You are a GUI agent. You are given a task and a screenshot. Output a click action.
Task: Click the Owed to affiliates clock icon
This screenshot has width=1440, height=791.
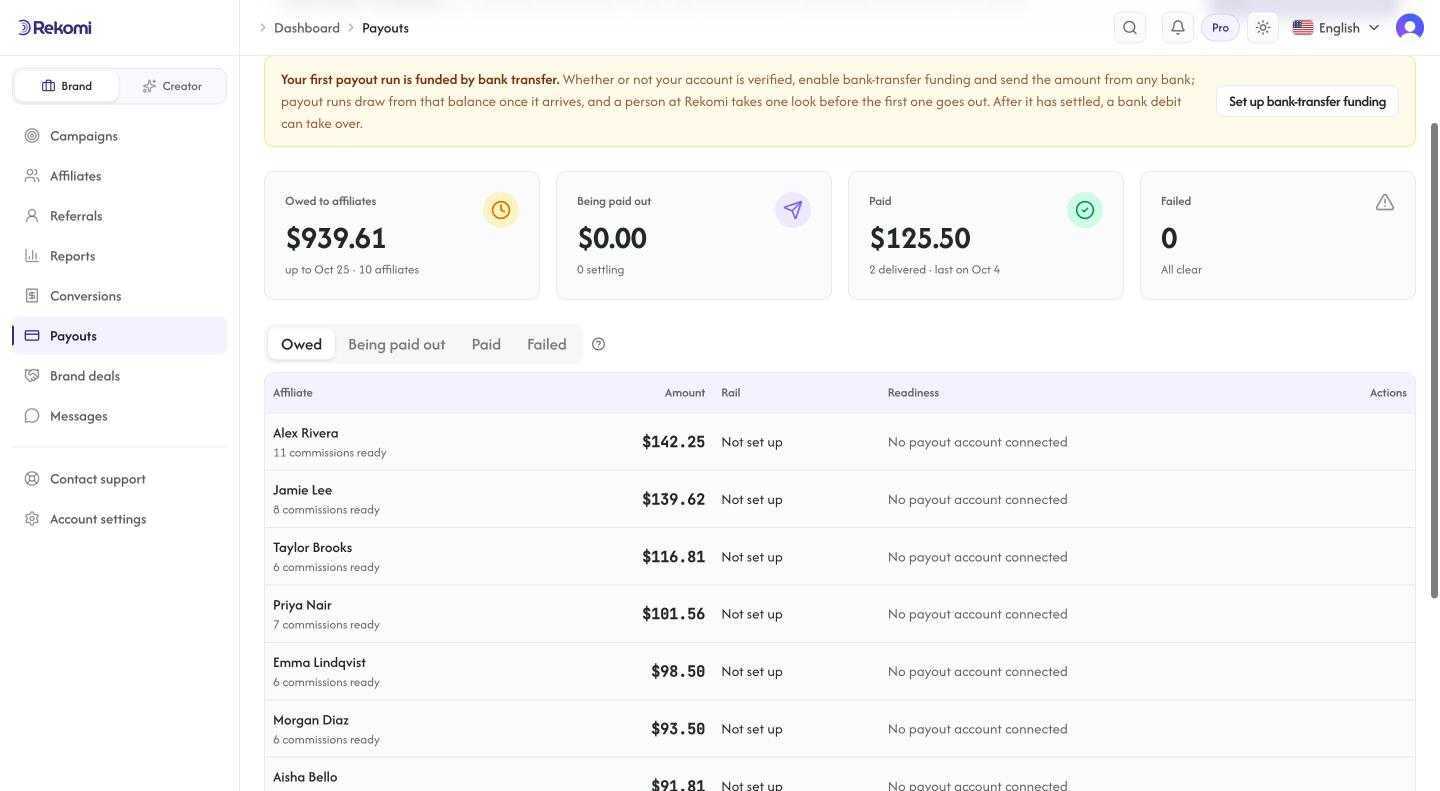point(501,210)
